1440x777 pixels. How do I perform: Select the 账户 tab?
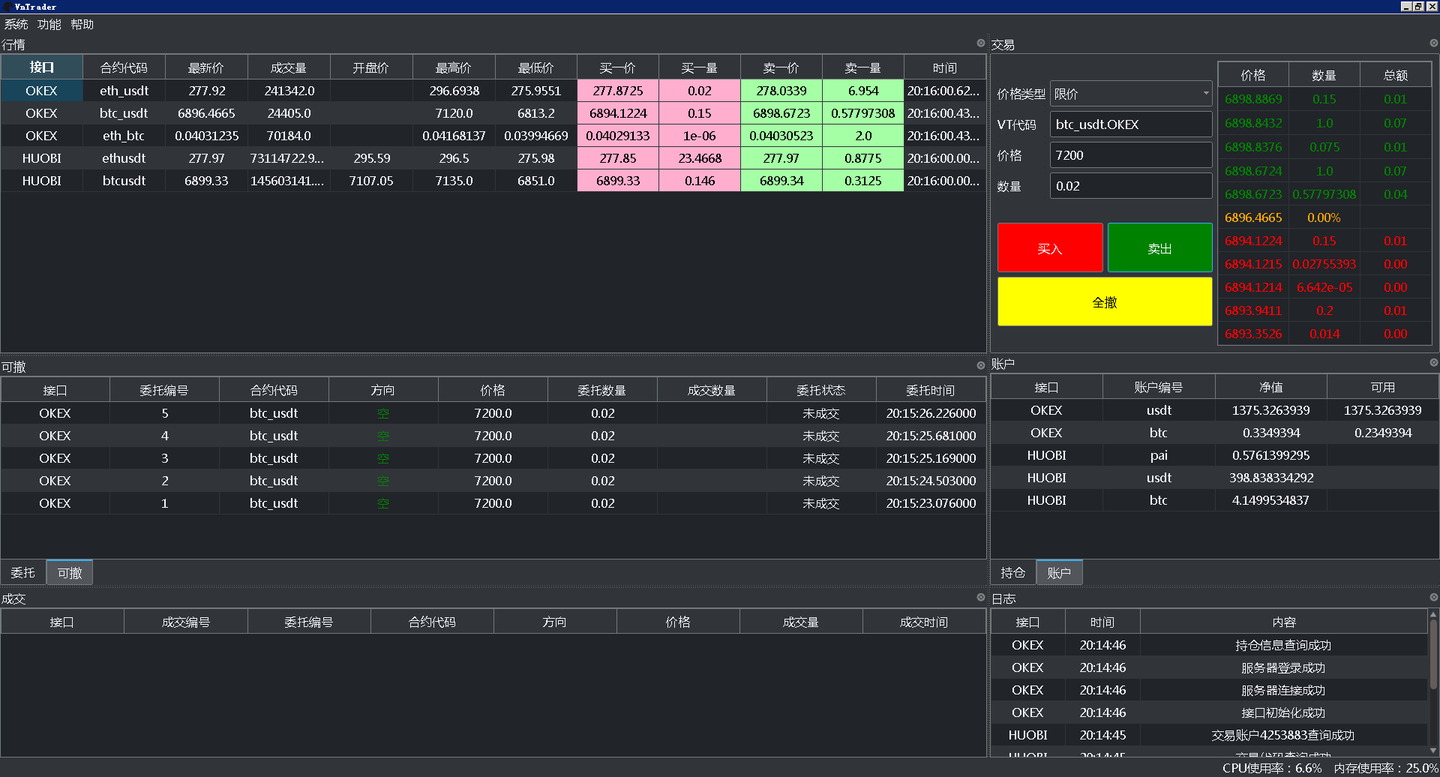pyautogui.click(x=1059, y=573)
